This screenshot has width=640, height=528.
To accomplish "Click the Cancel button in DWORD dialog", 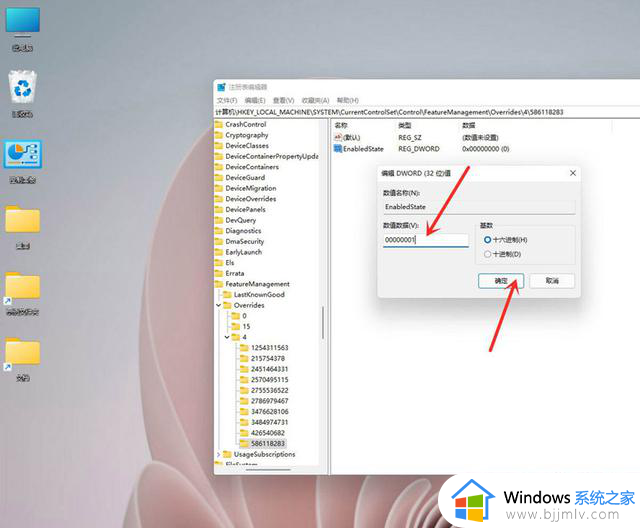I will [x=552, y=281].
